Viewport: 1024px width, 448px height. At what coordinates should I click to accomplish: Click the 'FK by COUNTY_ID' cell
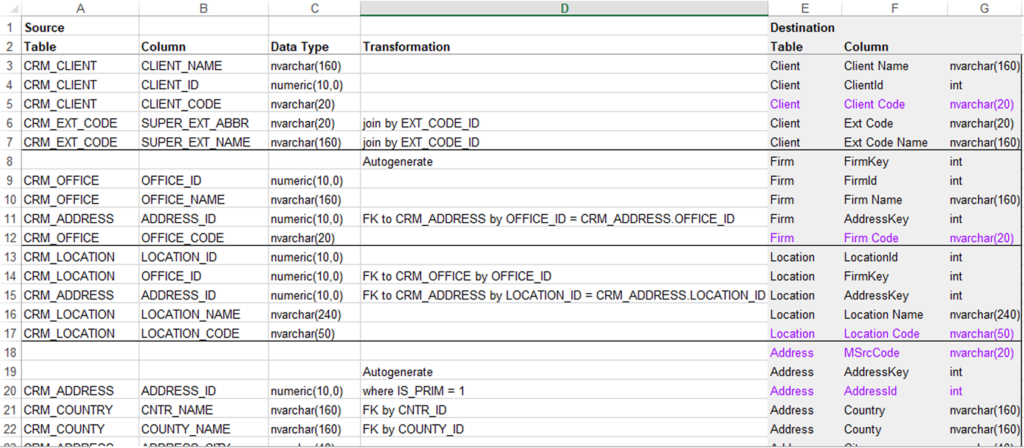[564, 429]
